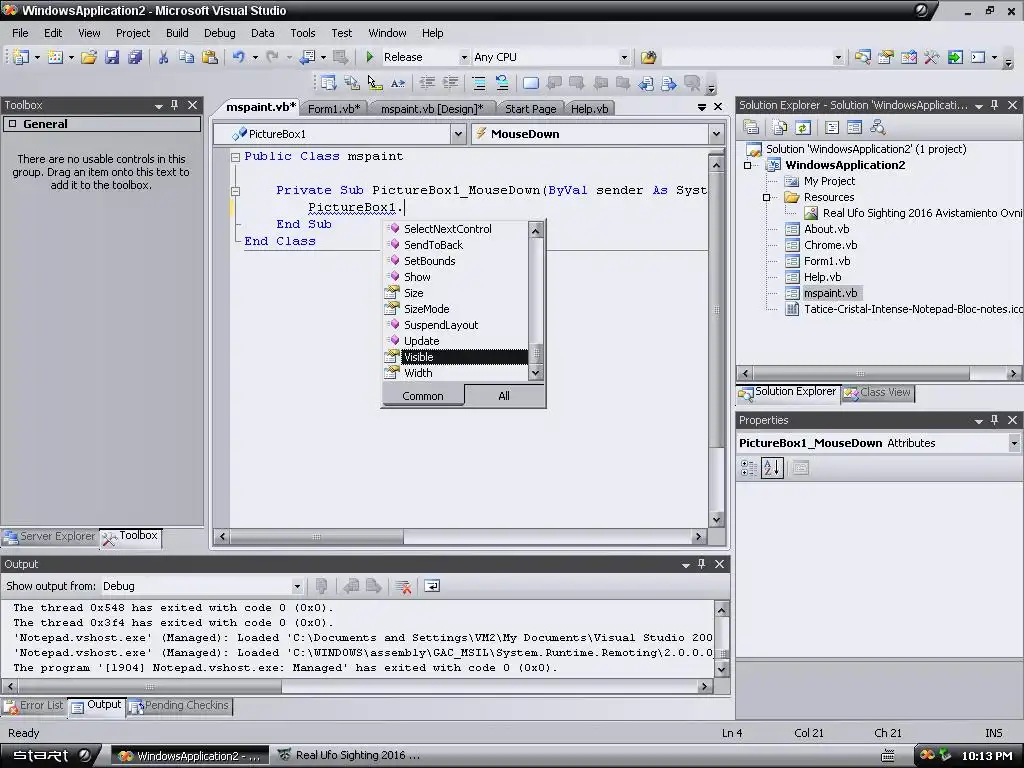This screenshot has height=768, width=1024.
Task: Click View Designer in Solution Explorer toolbar
Action: (854, 127)
